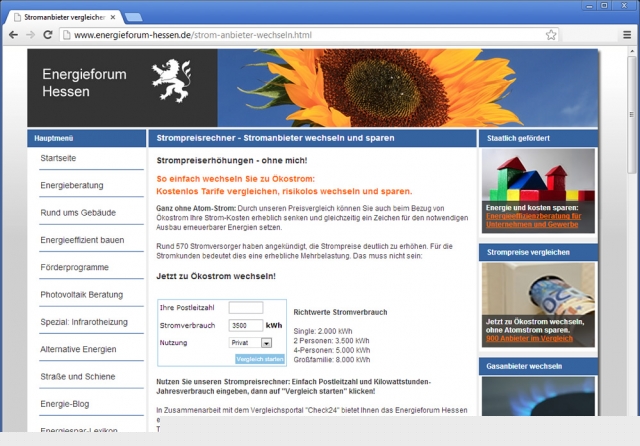Open Energieberatung menu item
640x446 pixels.
coord(72,185)
